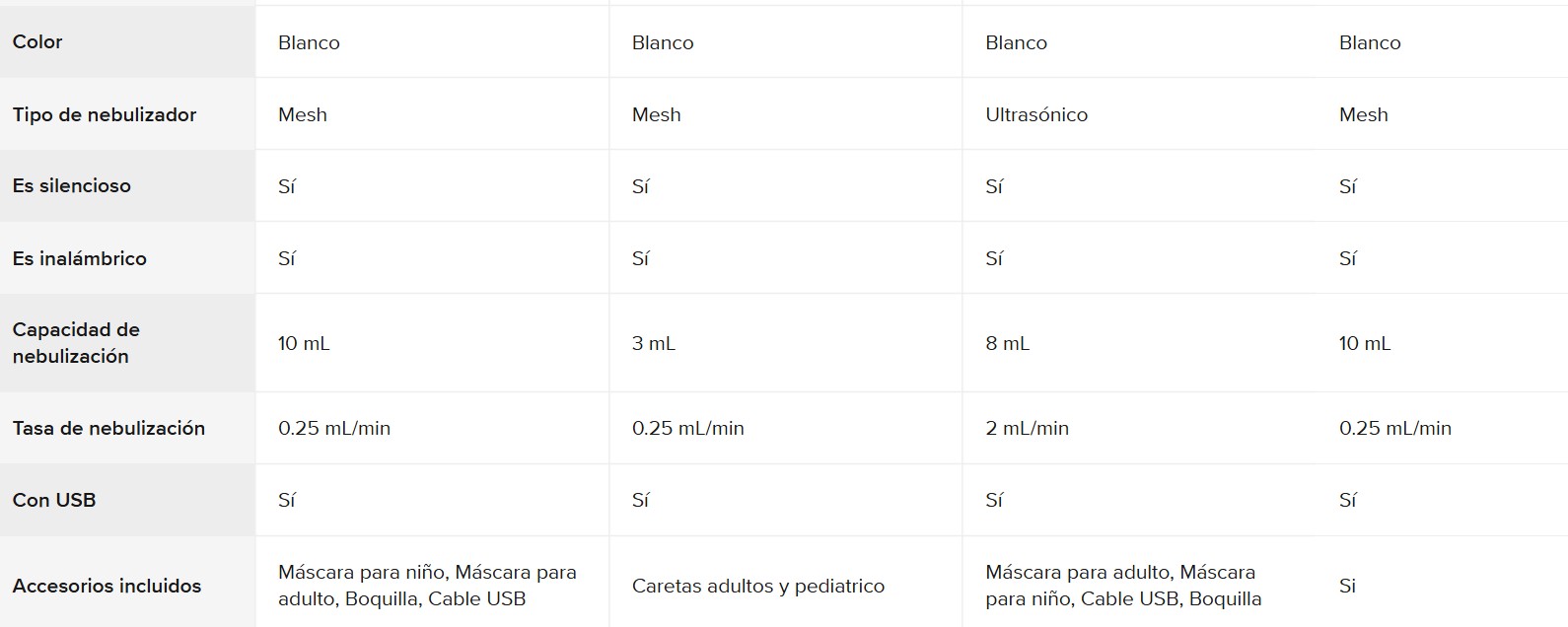Image resolution: width=1568 pixels, height=627 pixels.
Task: Click the Ultrasónico nebulizer type cell
Action: (1036, 114)
